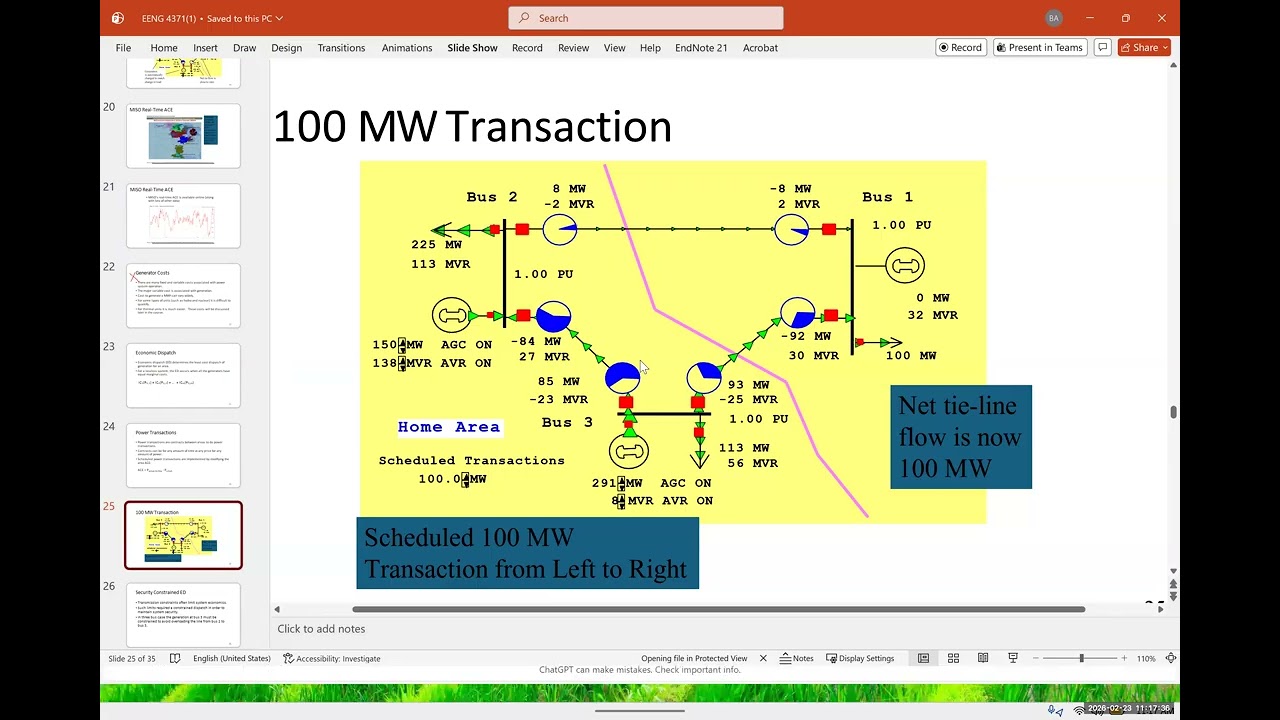The width and height of the screenshot is (1280, 720).
Task: Click the Record button at top right
Action: pos(960,48)
